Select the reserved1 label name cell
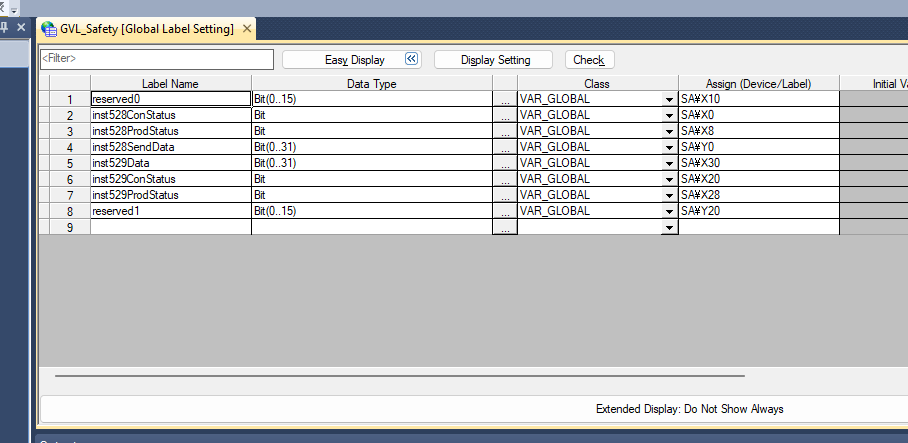The height and width of the screenshot is (443, 908). 171,211
